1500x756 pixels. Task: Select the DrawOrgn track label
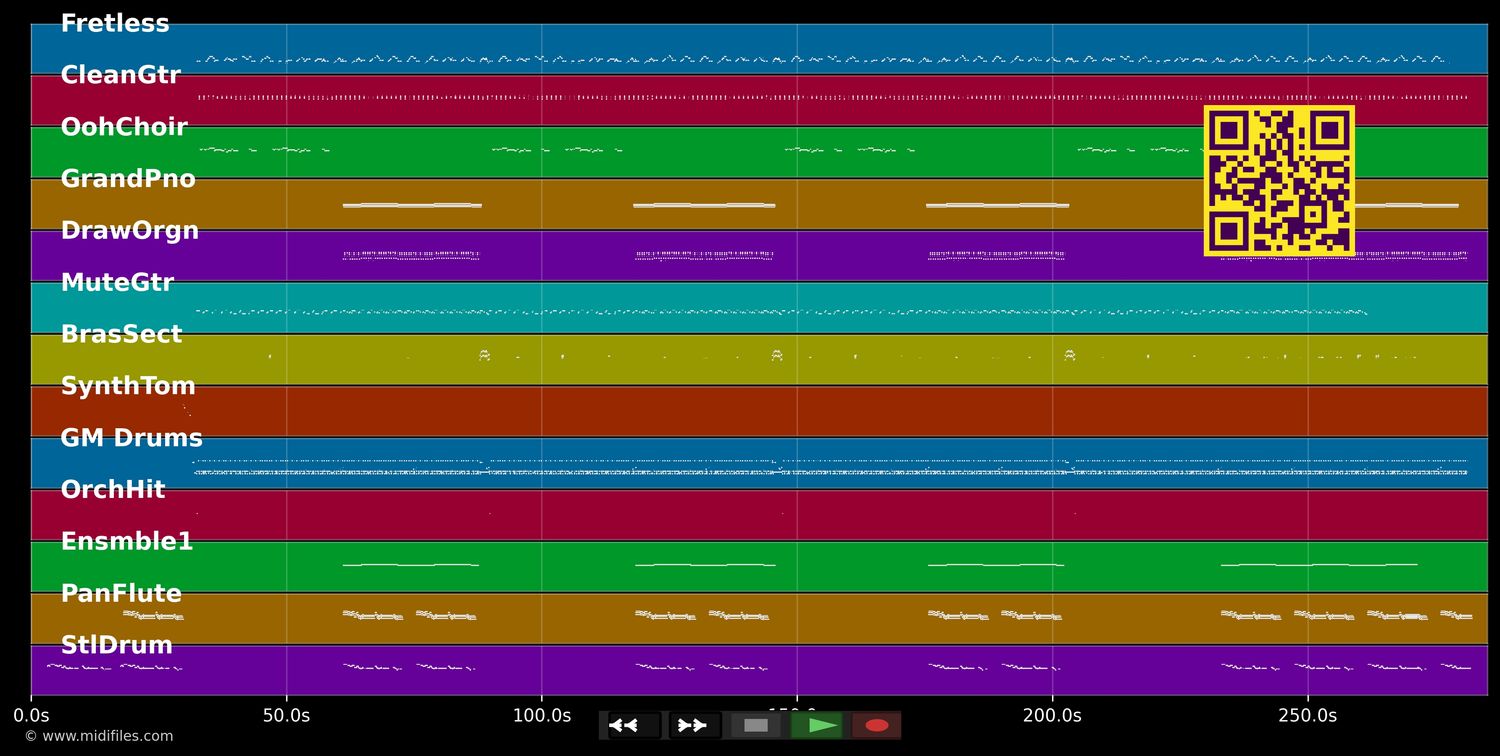[130, 231]
